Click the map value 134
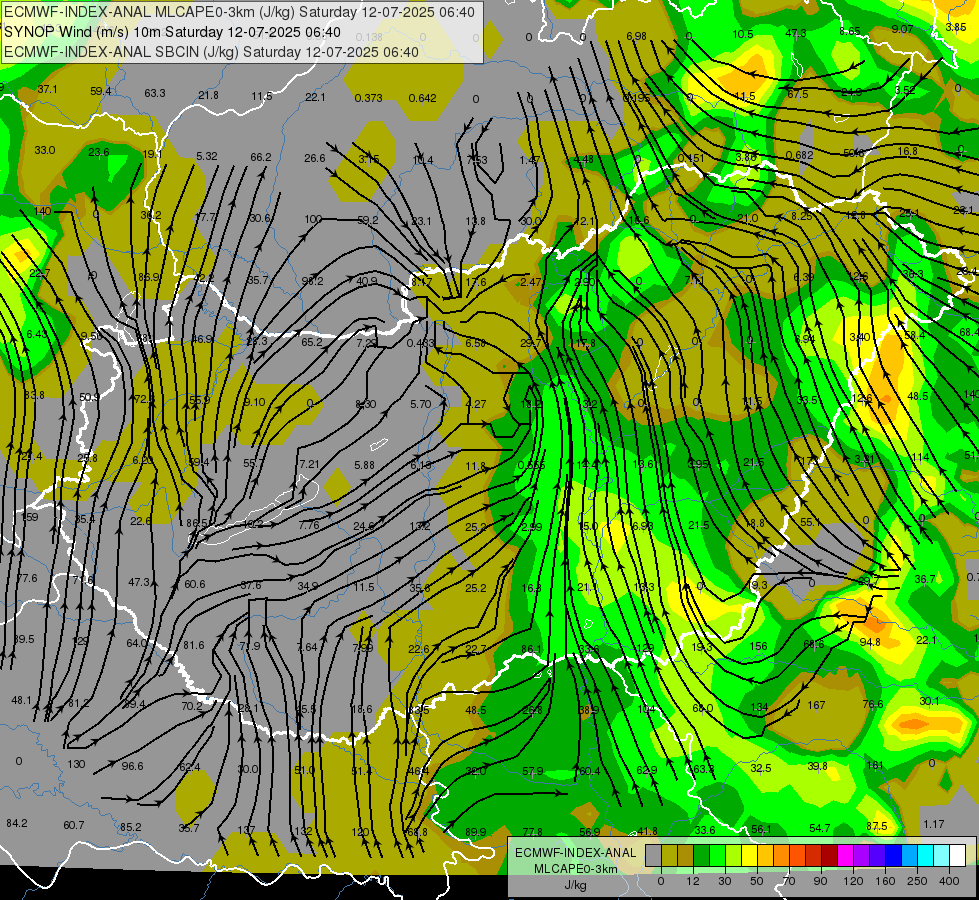This screenshot has height=900, width=979. (x=759, y=707)
